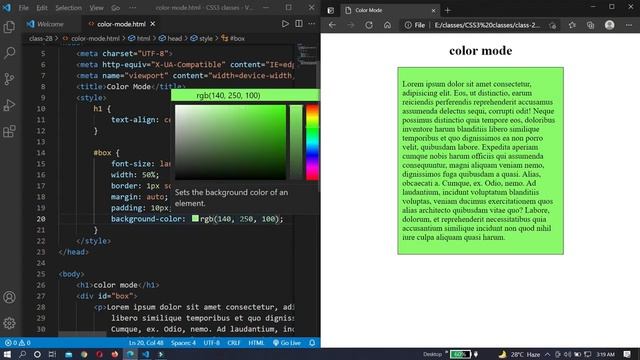Click Spaces: 4 indentation setting
The image size is (640, 360).
(x=183, y=343)
